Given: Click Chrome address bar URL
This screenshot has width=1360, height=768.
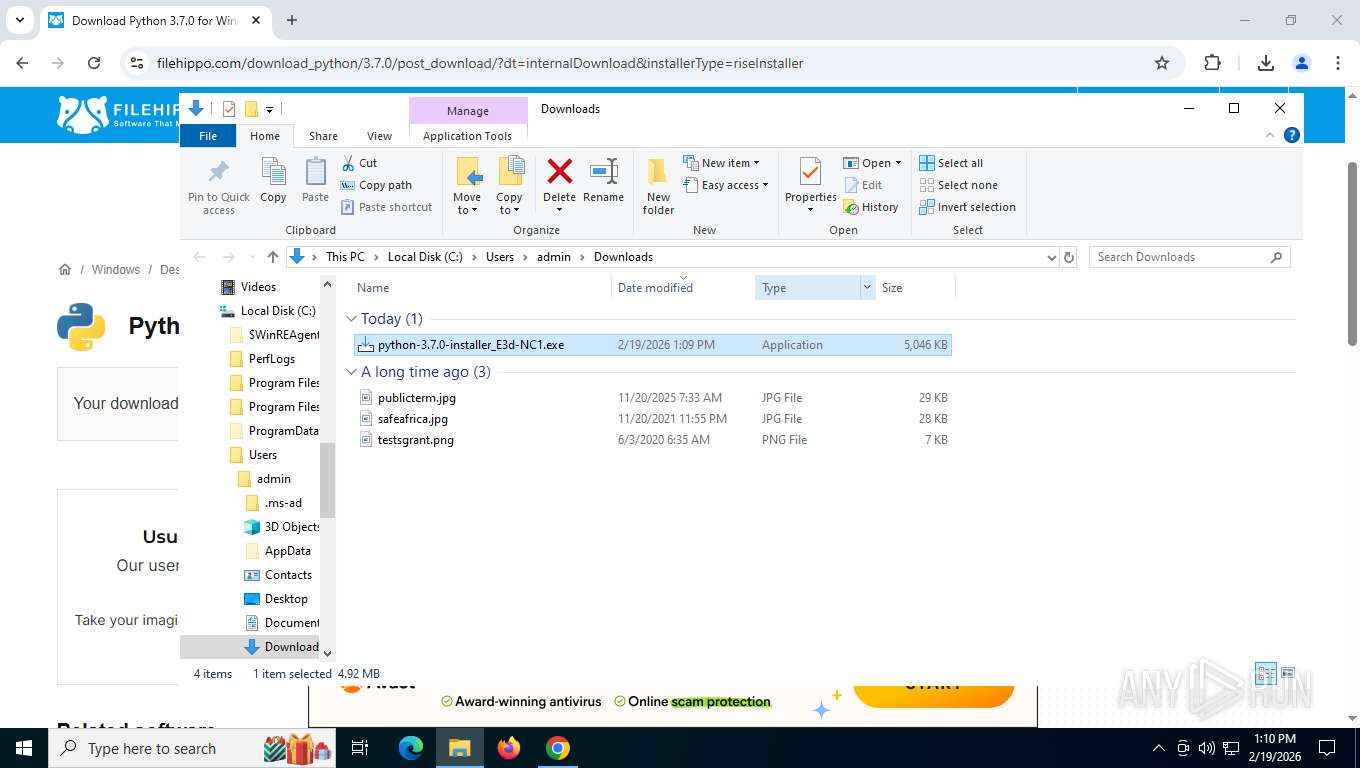Looking at the screenshot, I should 480,63.
